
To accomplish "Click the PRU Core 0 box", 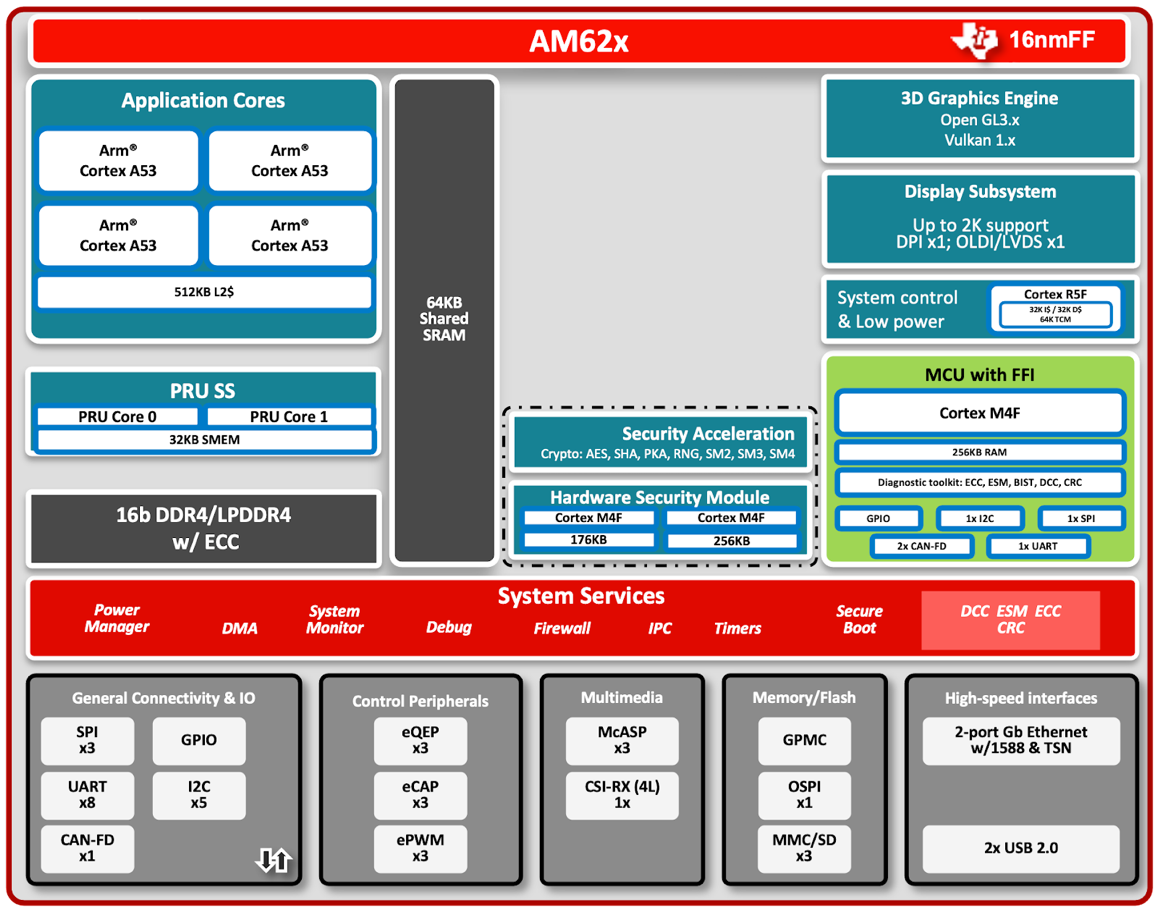I will coord(118,416).
